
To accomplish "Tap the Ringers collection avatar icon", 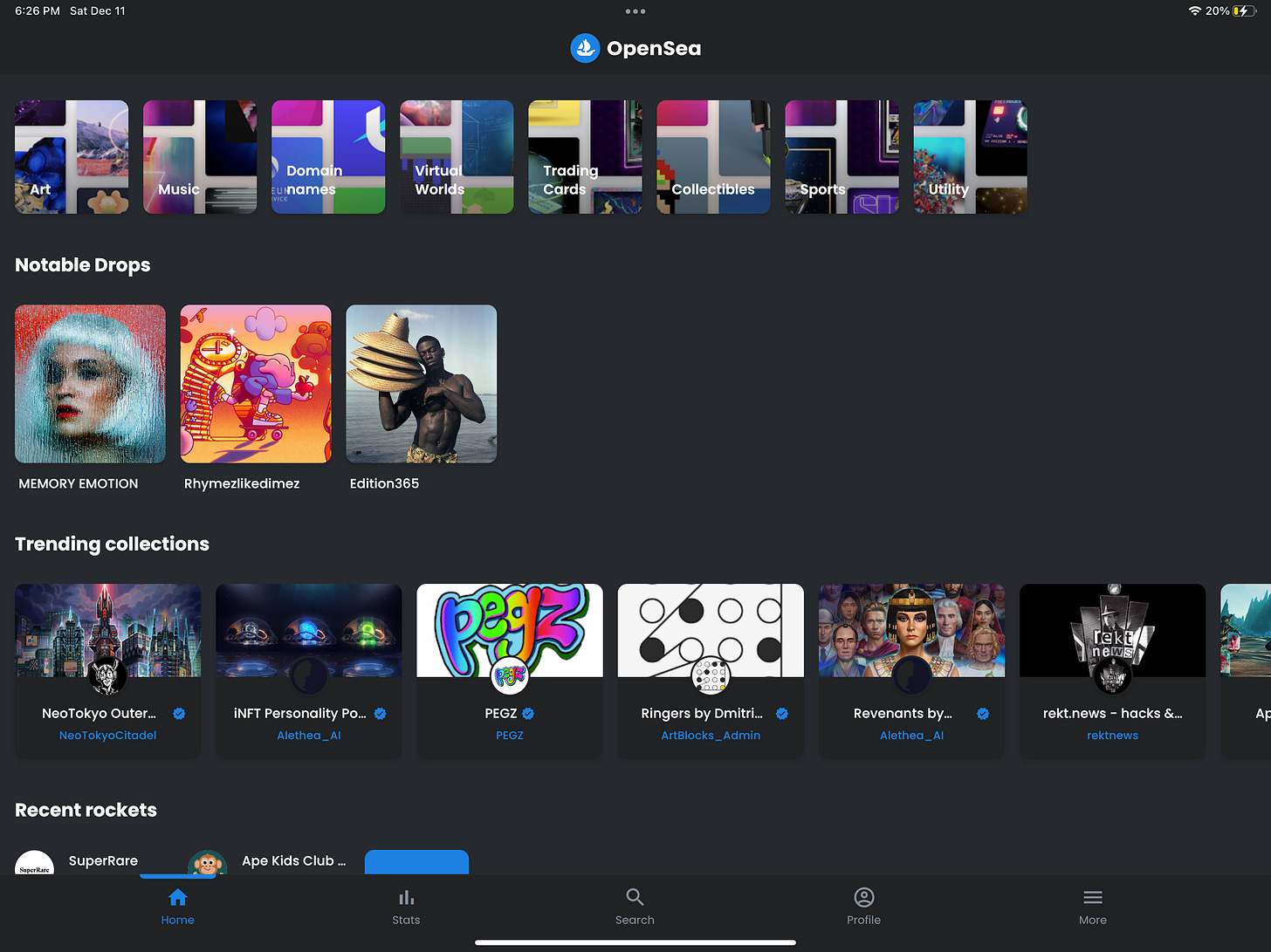I will coord(711,675).
